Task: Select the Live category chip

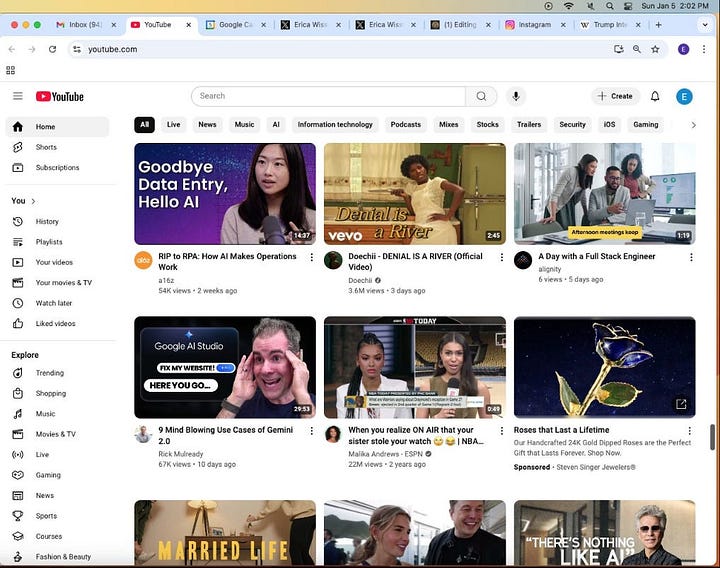Action: (174, 124)
